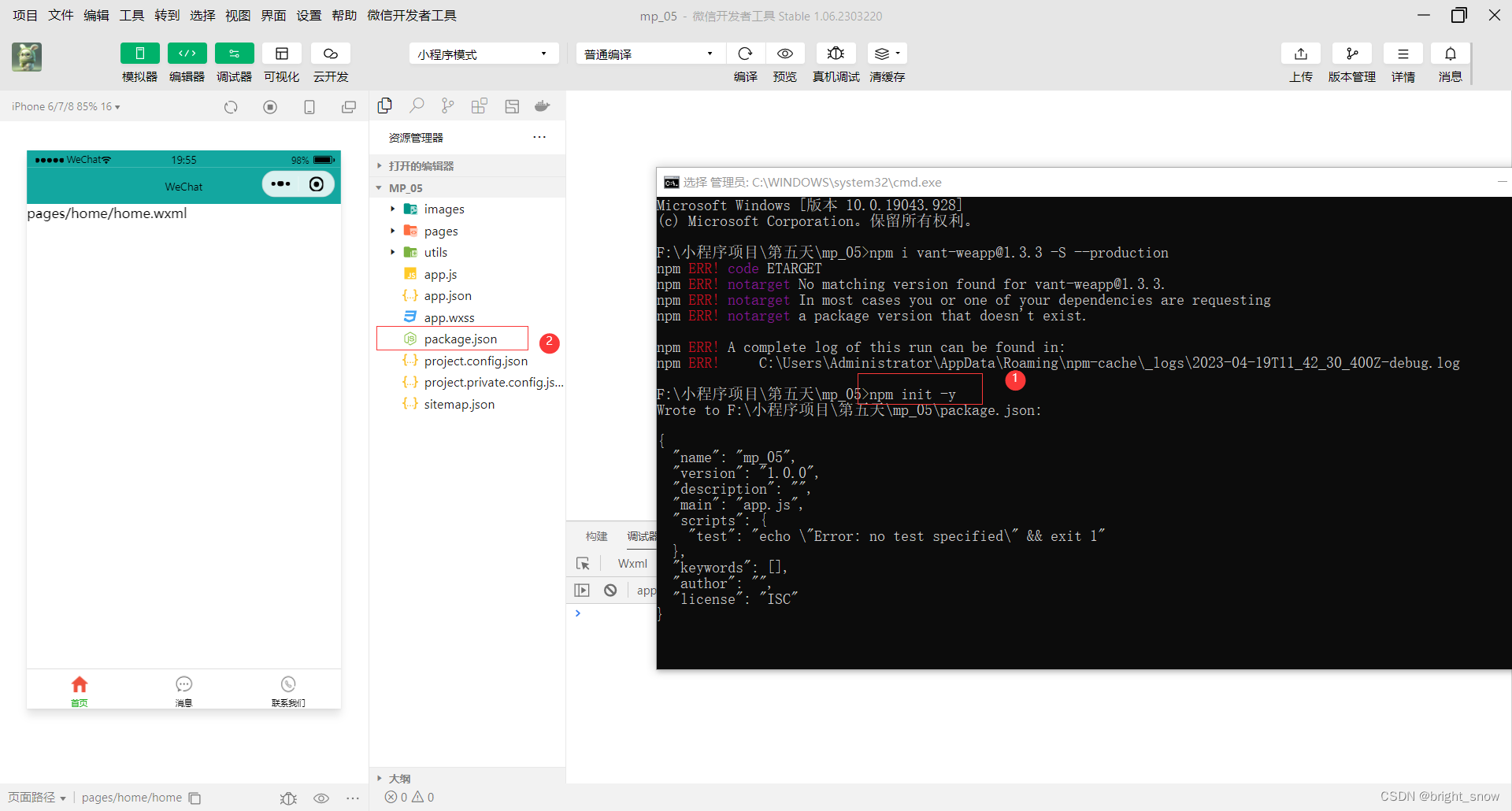This screenshot has height=811, width=1512.
Task: Open 预览 preview QR code
Action: (x=784, y=54)
